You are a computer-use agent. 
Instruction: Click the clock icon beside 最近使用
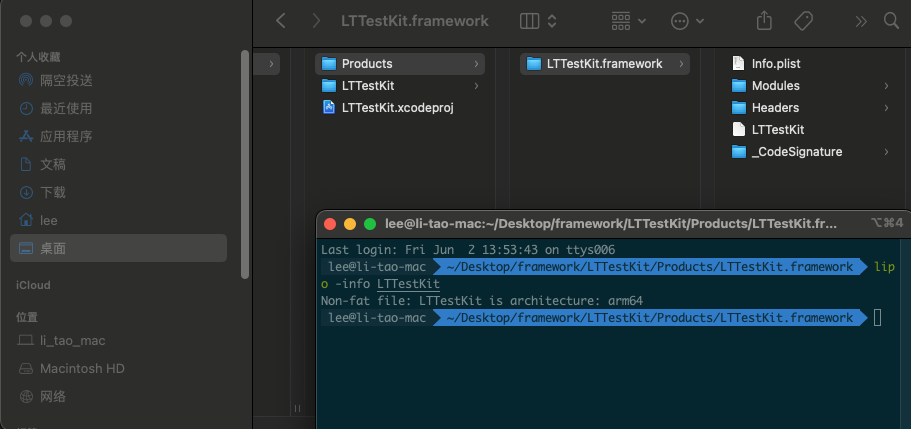coord(26,108)
